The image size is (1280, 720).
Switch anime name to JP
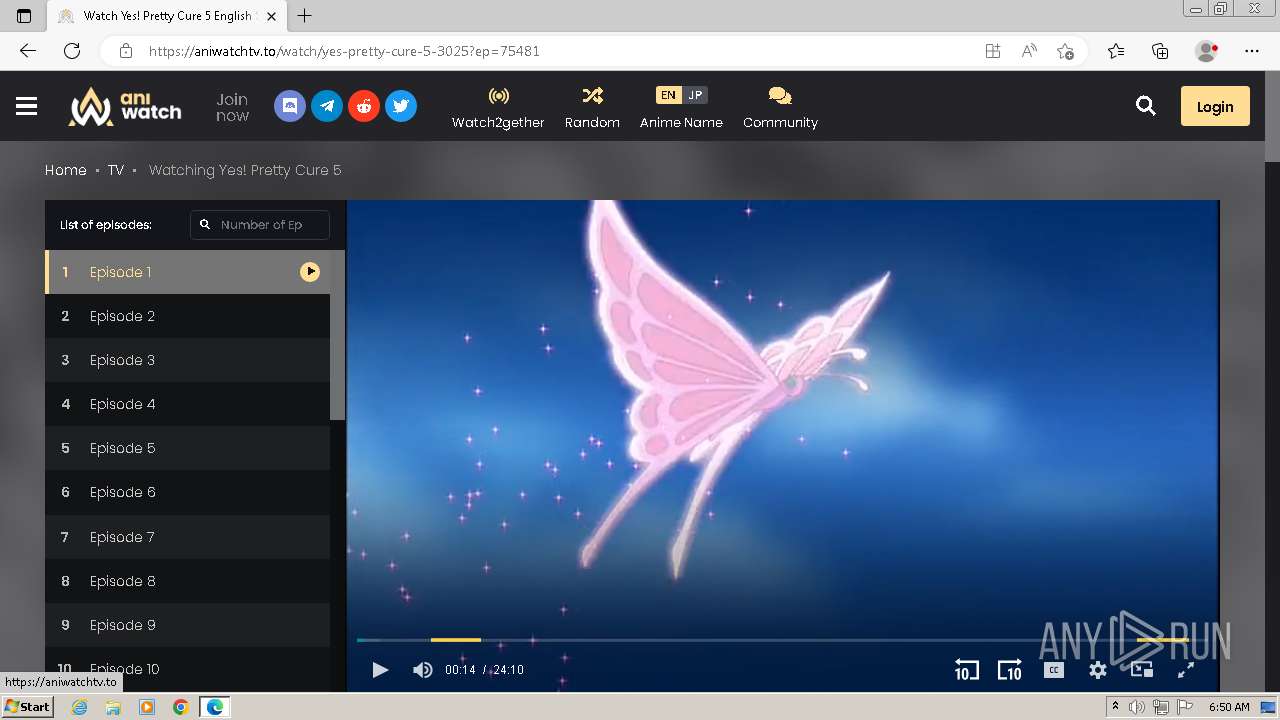695,95
